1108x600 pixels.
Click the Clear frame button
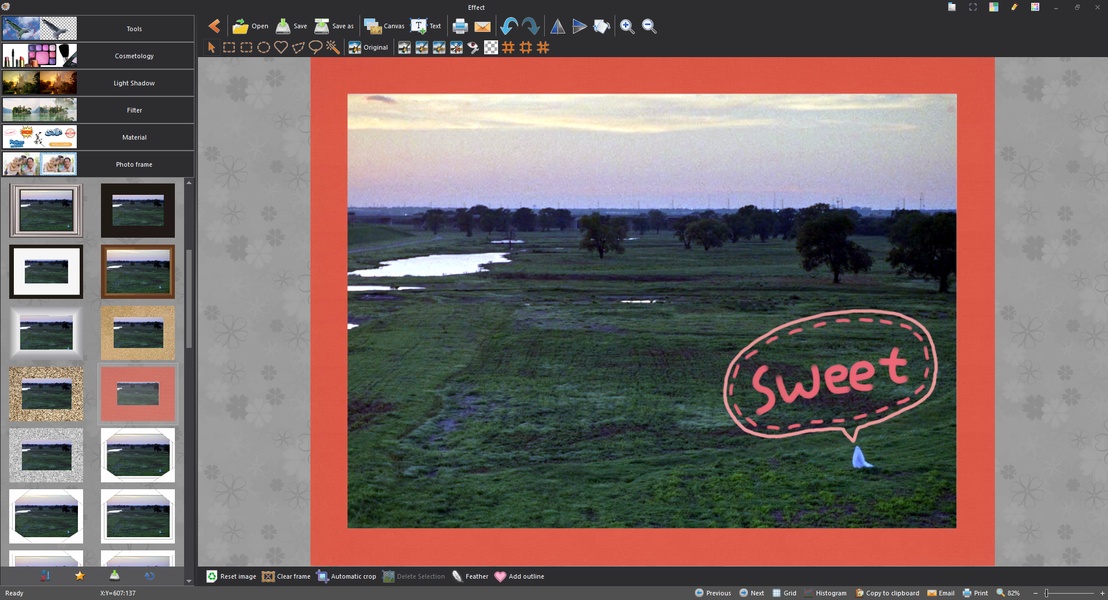click(286, 576)
